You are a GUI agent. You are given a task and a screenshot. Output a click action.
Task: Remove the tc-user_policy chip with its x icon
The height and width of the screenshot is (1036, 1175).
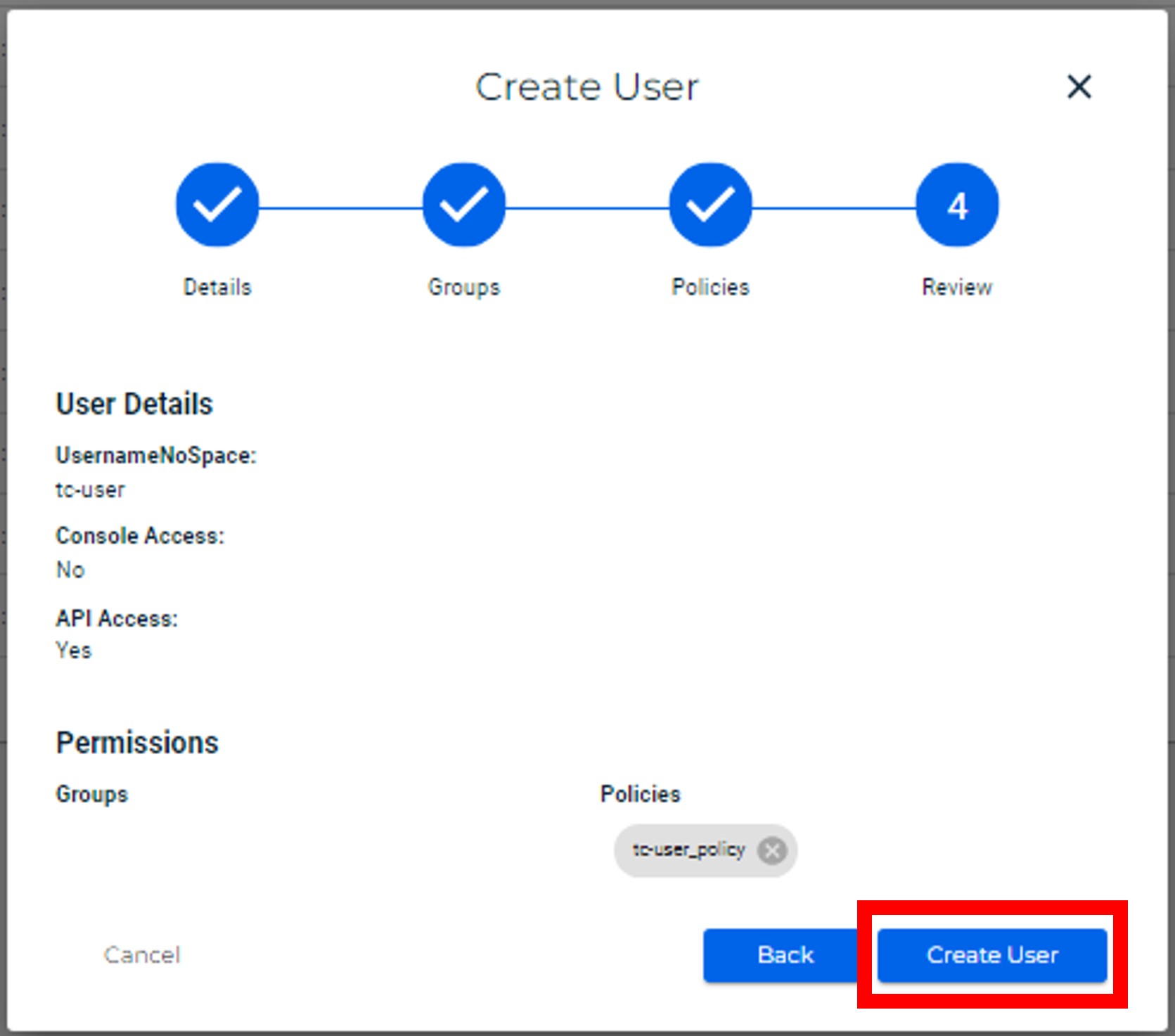(772, 850)
